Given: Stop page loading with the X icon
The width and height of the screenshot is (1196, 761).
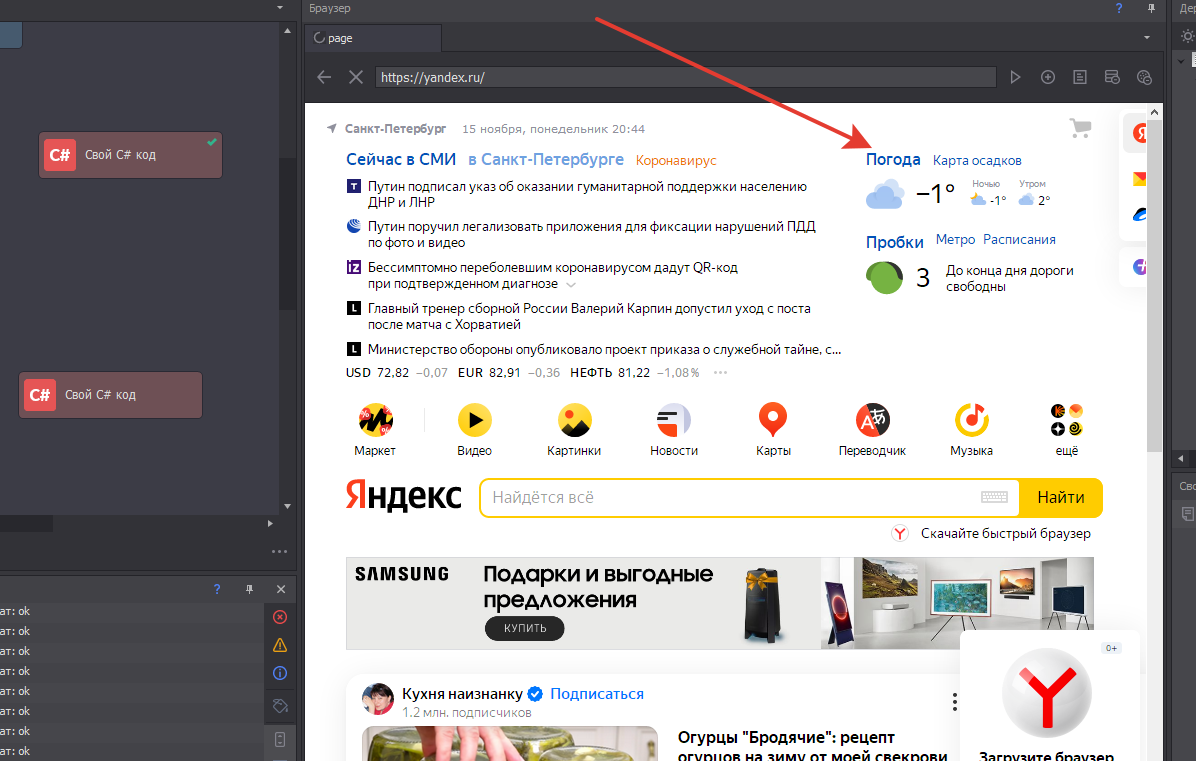Looking at the screenshot, I should tap(355, 77).
